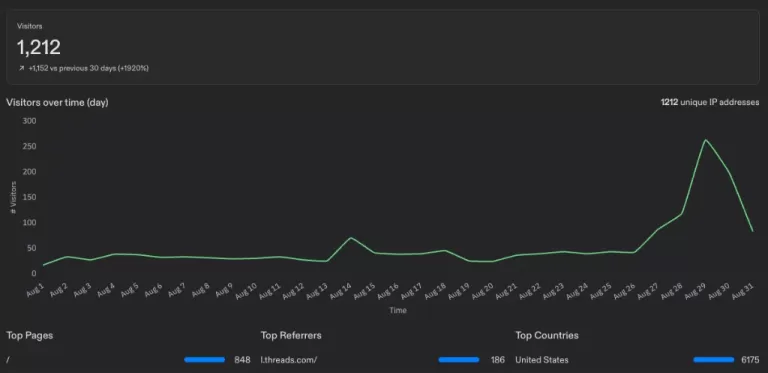Click the United States country row

click(x=637, y=360)
